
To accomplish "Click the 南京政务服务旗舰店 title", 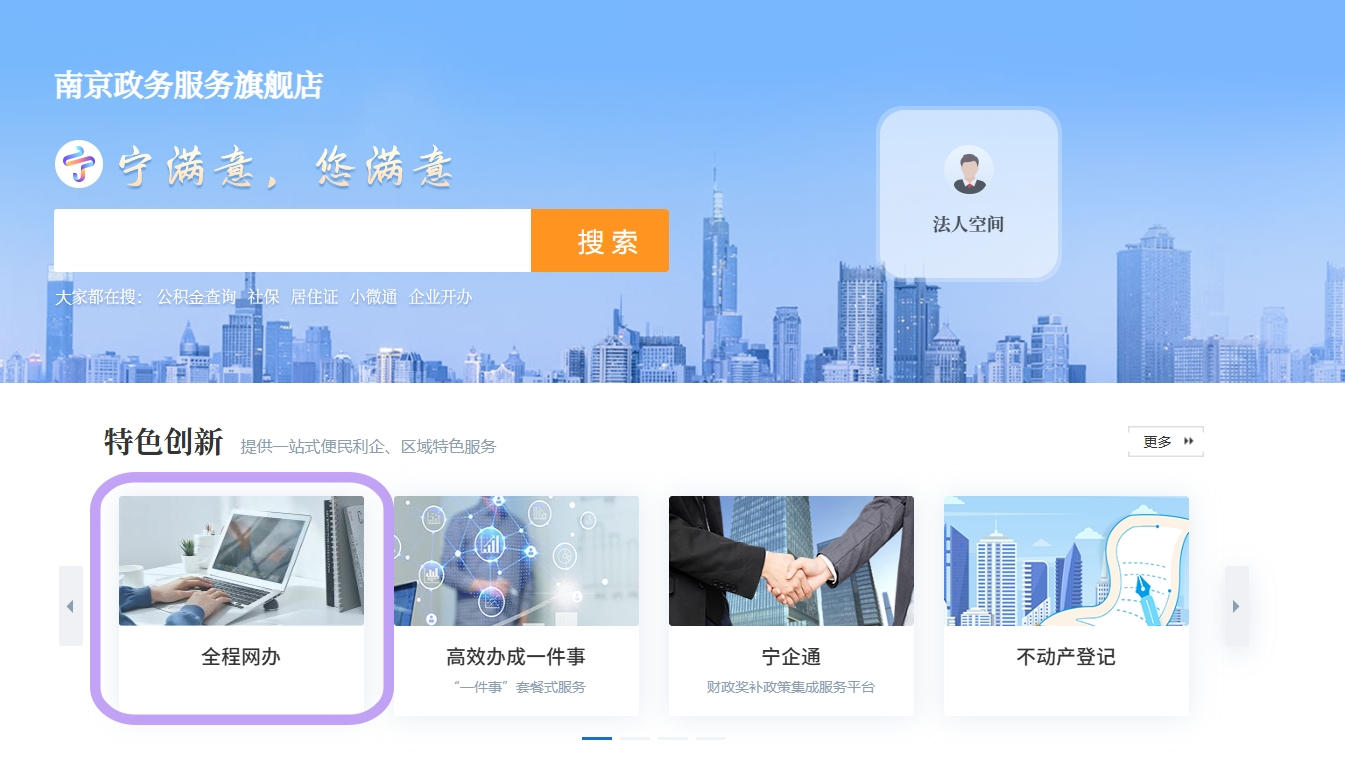I will 189,85.
